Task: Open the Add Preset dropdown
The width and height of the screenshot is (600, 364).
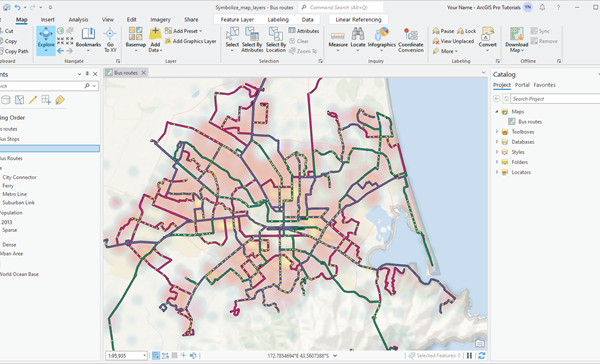Action: click(x=183, y=31)
